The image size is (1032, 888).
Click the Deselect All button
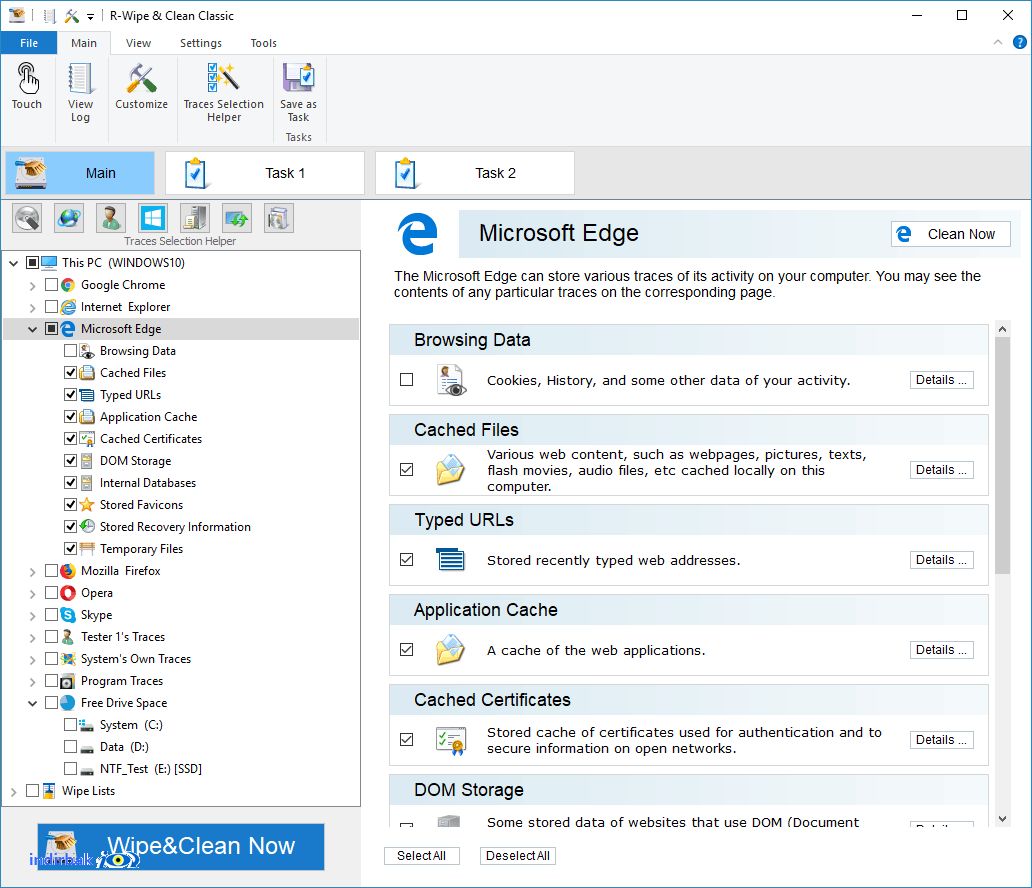coord(517,856)
